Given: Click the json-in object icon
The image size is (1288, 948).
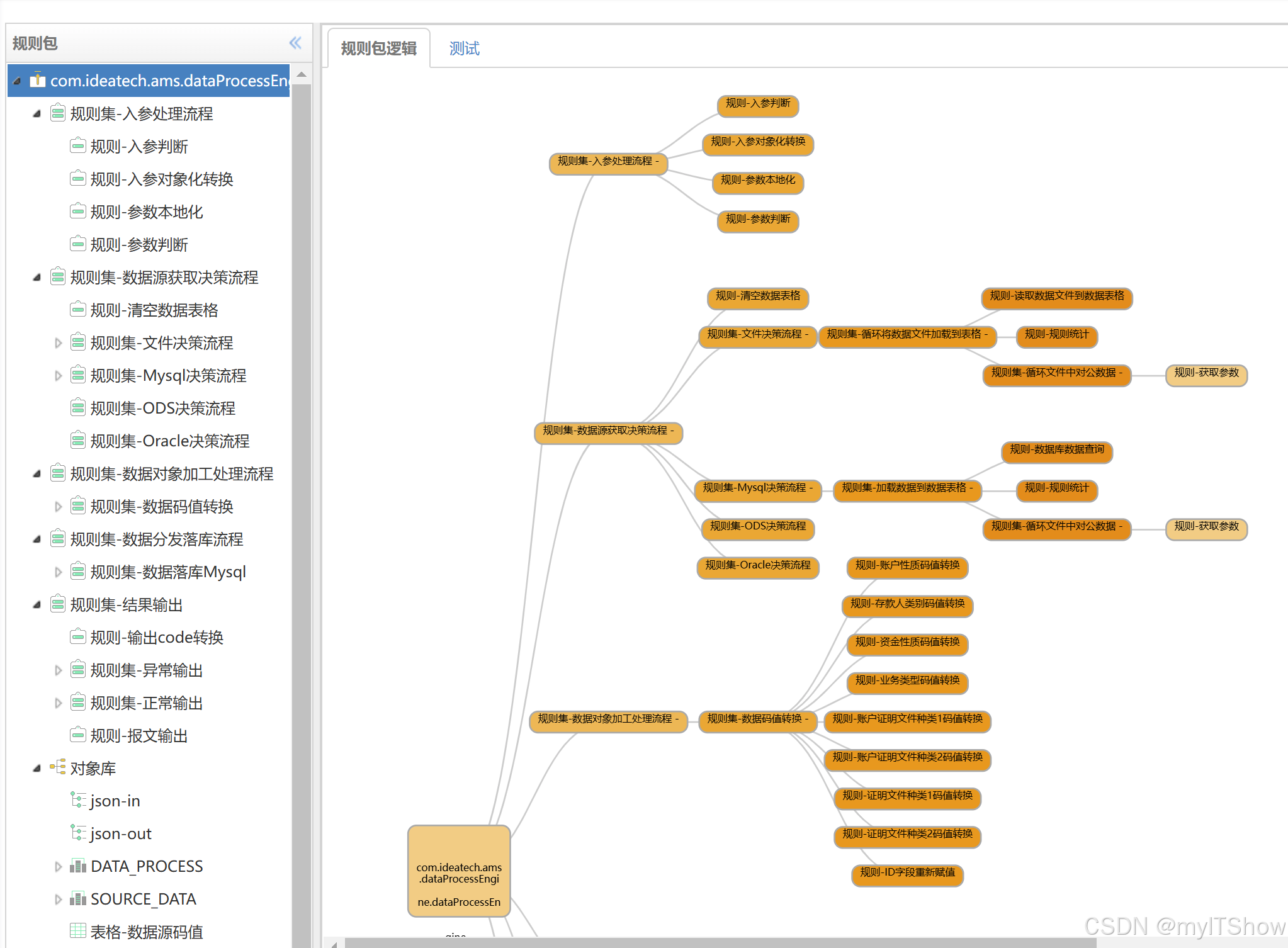Looking at the screenshot, I should coord(78,800).
